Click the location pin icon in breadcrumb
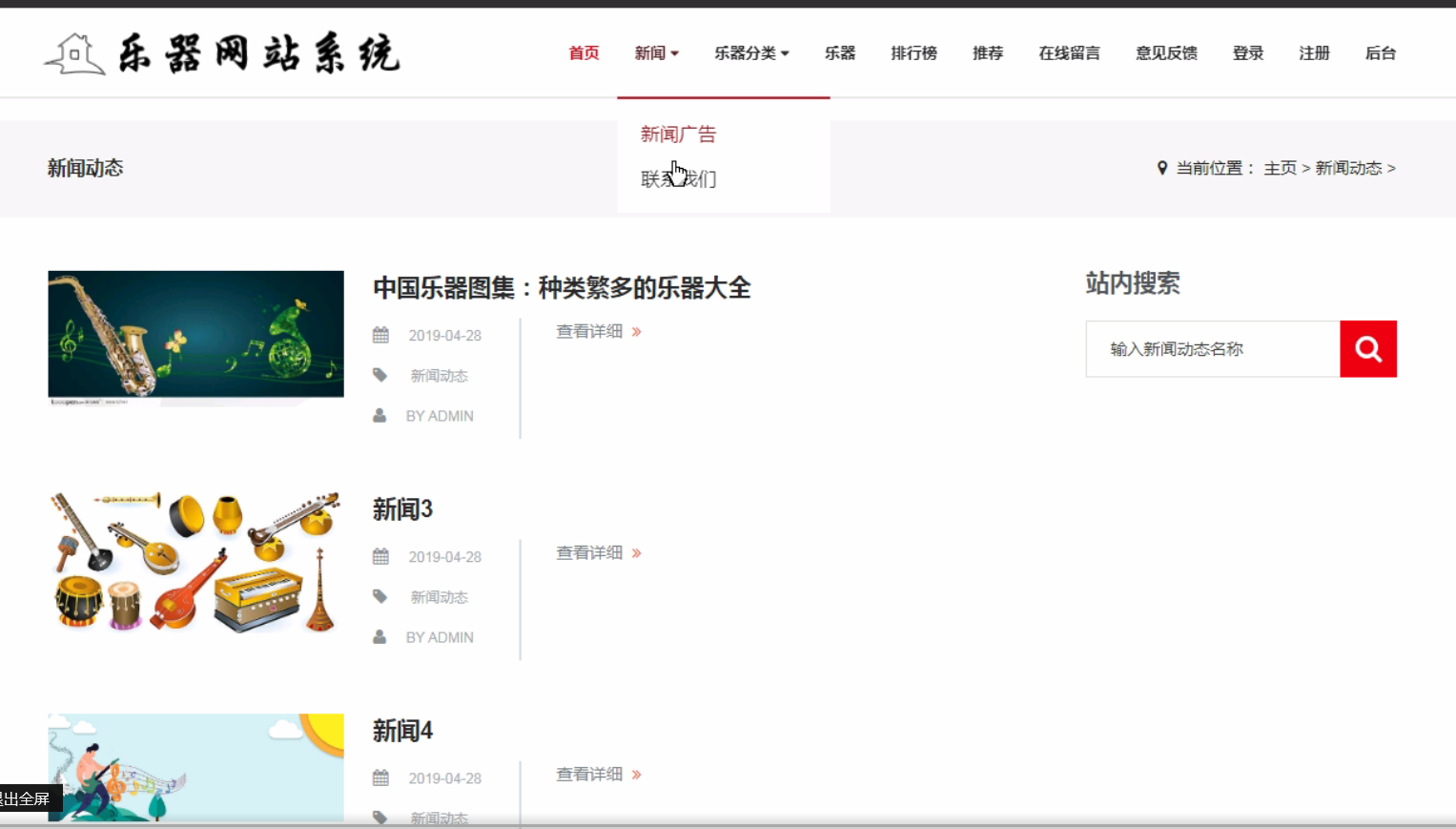 (1162, 168)
